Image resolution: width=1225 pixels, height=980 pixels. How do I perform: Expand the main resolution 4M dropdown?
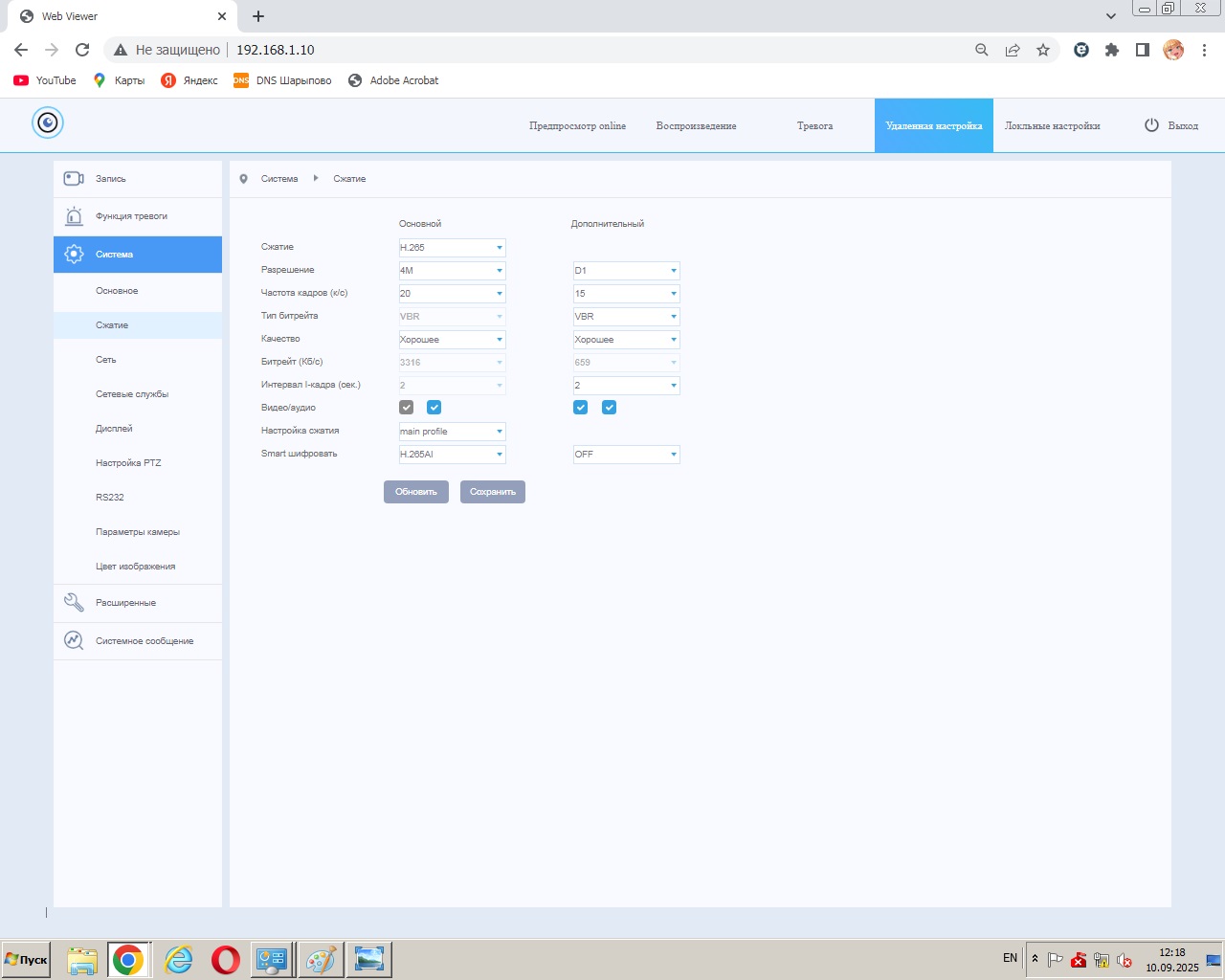pyautogui.click(x=452, y=271)
